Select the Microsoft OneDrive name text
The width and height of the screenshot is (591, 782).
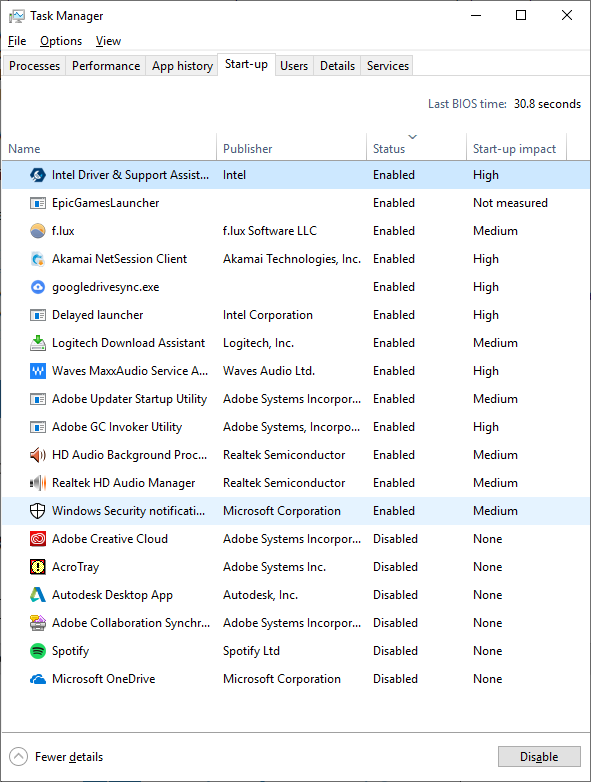[x=103, y=679]
